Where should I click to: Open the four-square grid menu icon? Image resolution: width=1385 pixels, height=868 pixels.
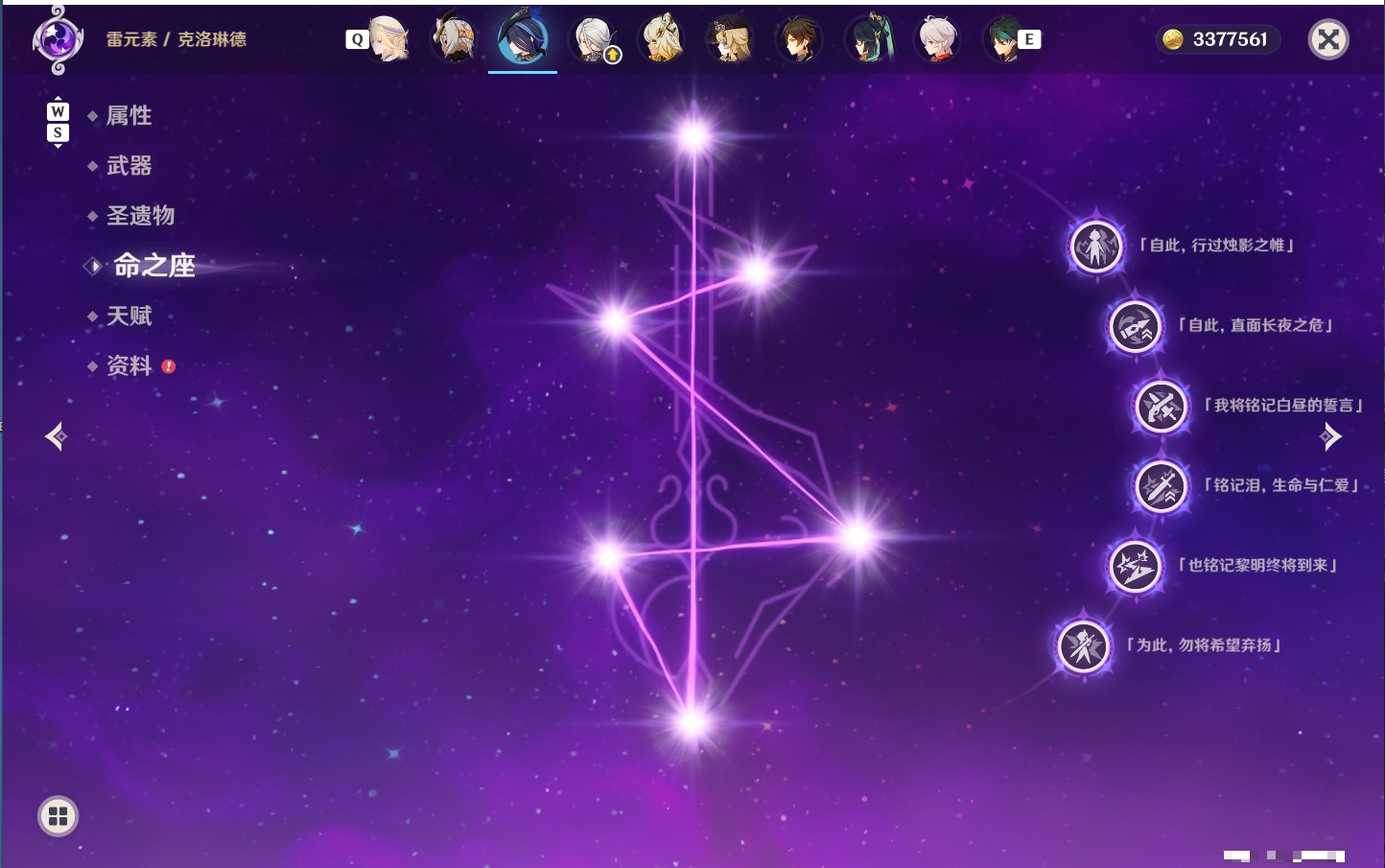[58, 816]
